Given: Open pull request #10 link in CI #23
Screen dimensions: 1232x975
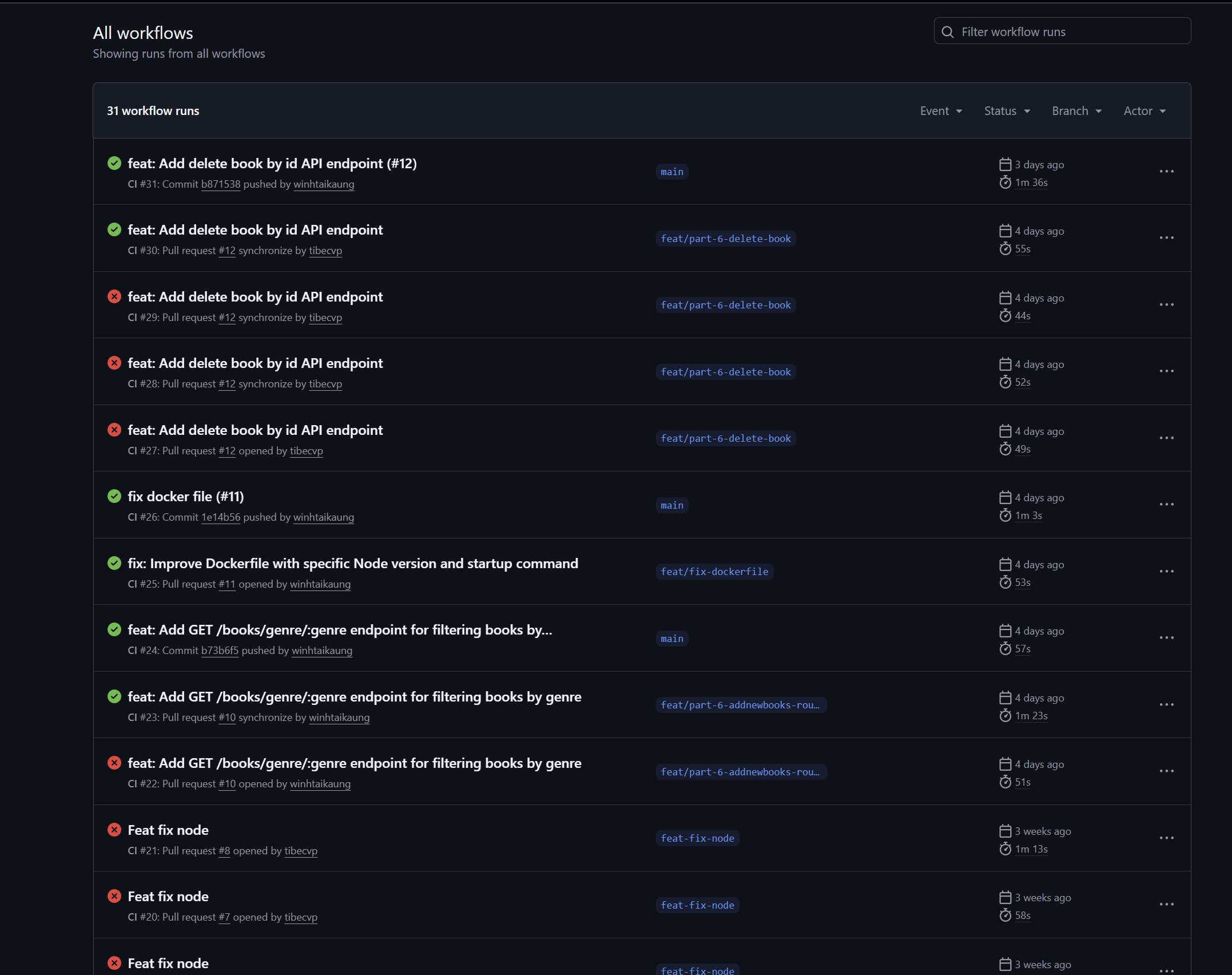Looking at the screenshot, I should 227,718.
